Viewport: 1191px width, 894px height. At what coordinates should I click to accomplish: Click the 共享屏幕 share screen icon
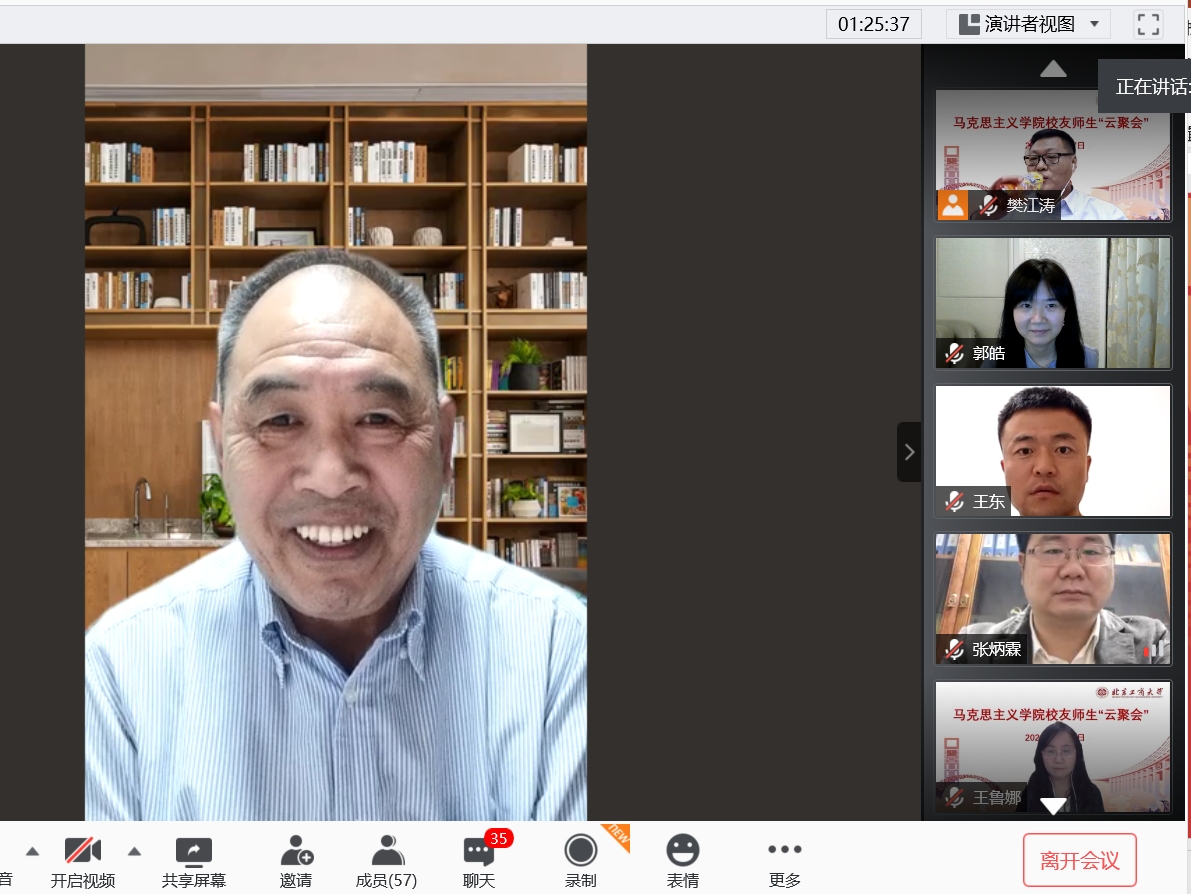(194, 851)
